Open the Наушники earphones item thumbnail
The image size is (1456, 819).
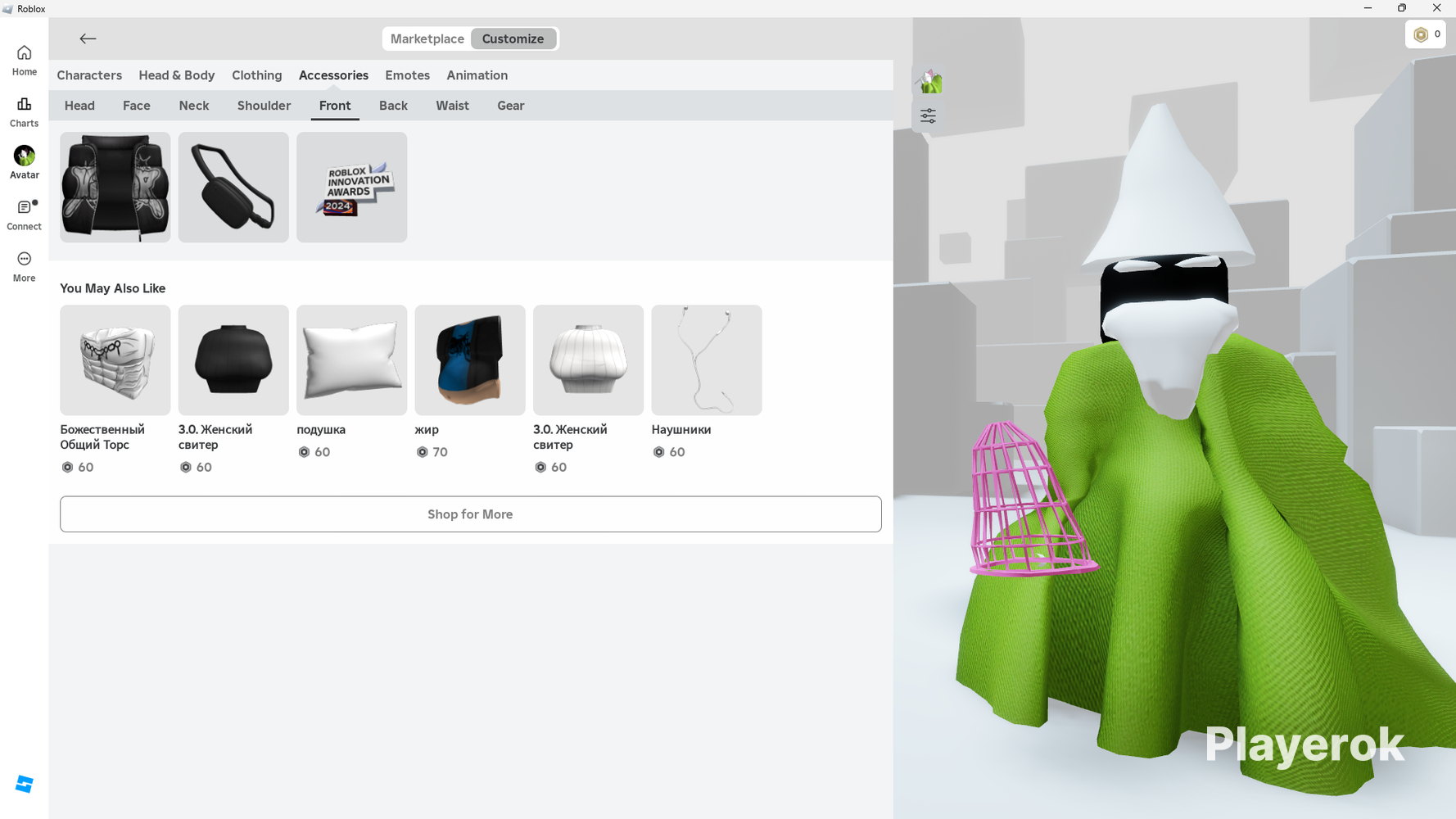coord(707,360)
